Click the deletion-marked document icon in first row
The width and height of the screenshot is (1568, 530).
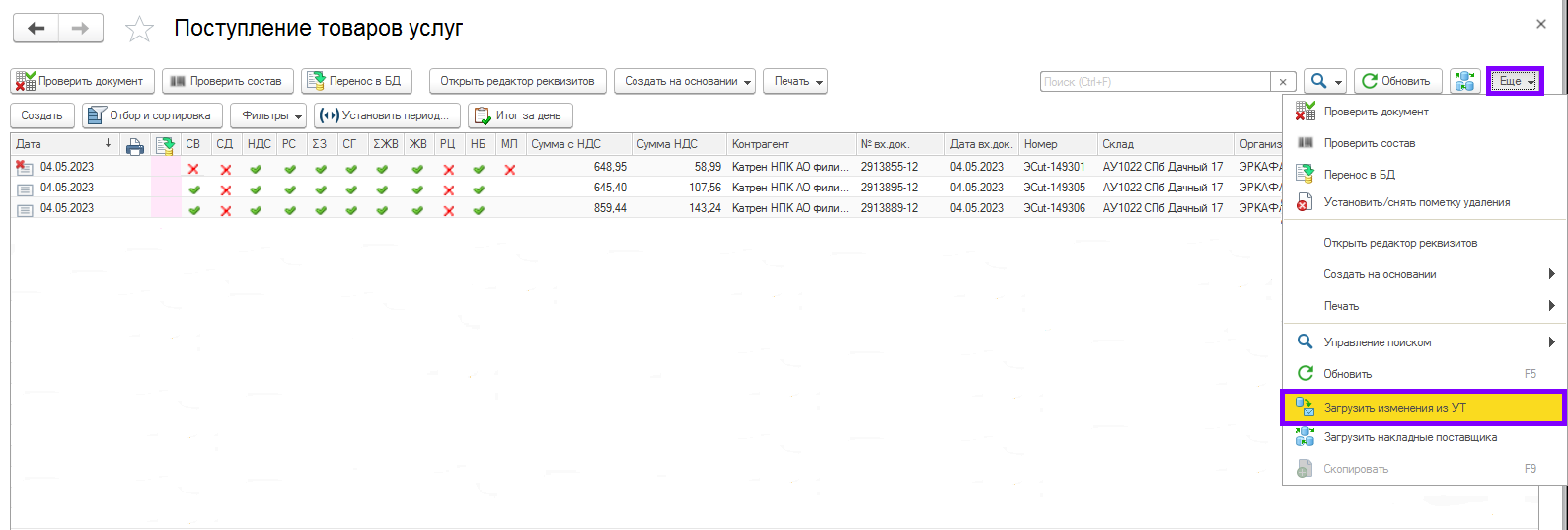tap(24, 168)
